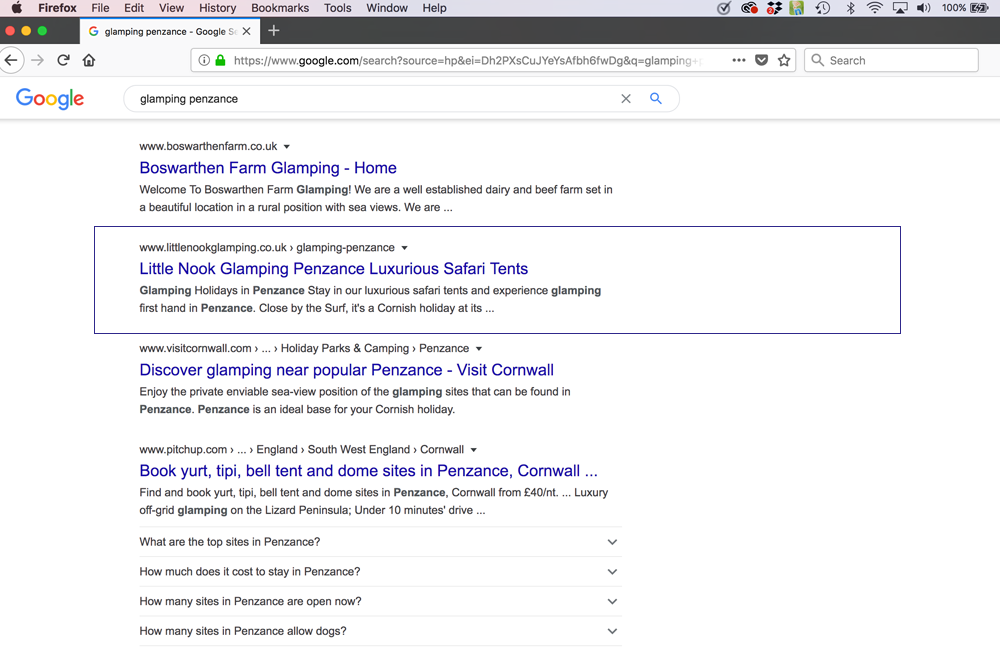Open the Help menu
The height and width of the screenshot is (647, 1000).
pyautogui.click(x=434, y=8)
